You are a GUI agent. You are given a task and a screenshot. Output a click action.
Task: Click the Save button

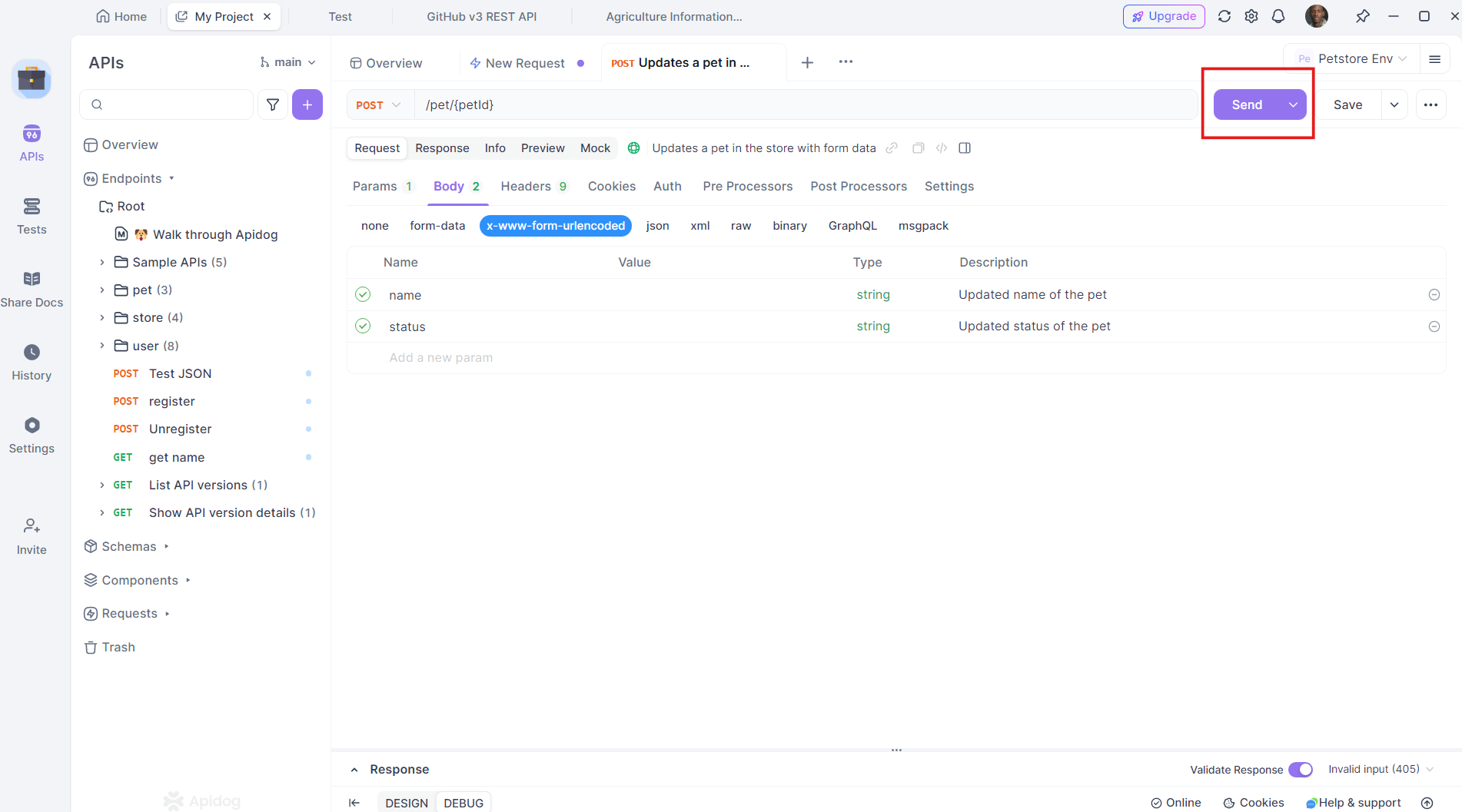(x=1347, y=104)
